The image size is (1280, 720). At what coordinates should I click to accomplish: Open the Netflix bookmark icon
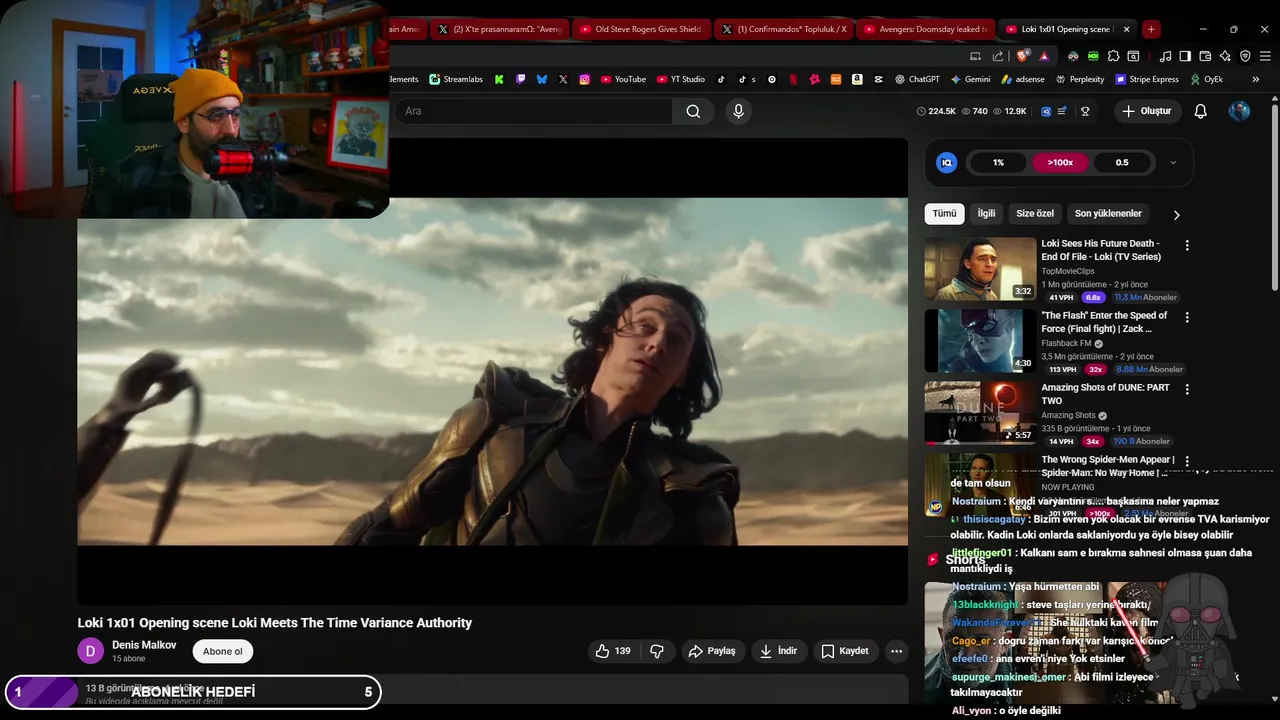793,79
